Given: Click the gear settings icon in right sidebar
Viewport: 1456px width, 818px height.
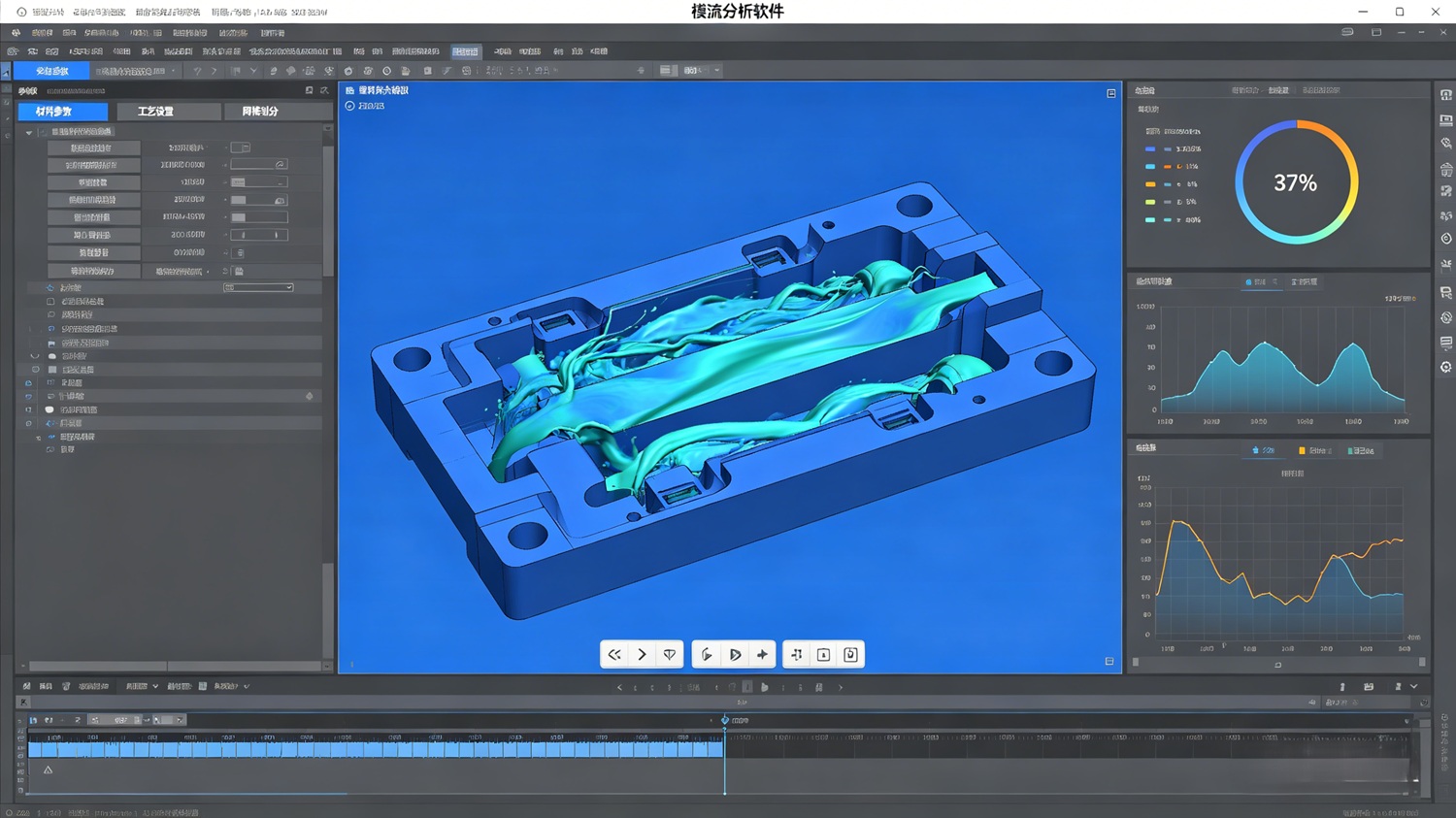Looking at the screenshot, I should click(1446, 368).
